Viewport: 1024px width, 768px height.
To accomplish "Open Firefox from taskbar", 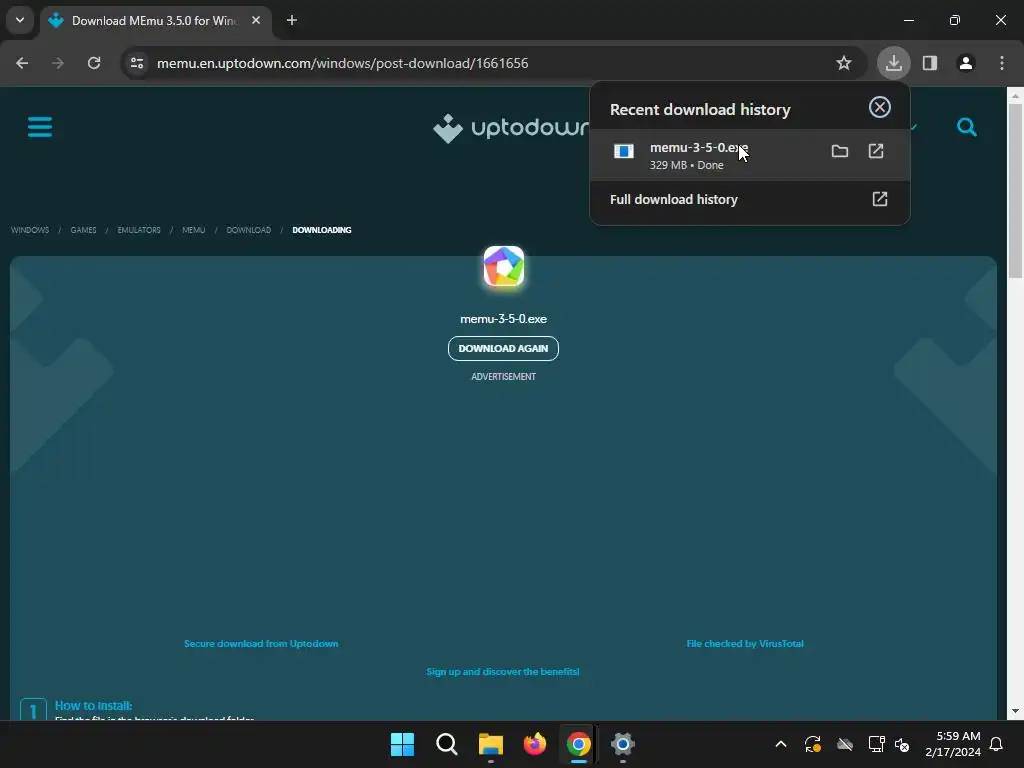I will [535, 744].
